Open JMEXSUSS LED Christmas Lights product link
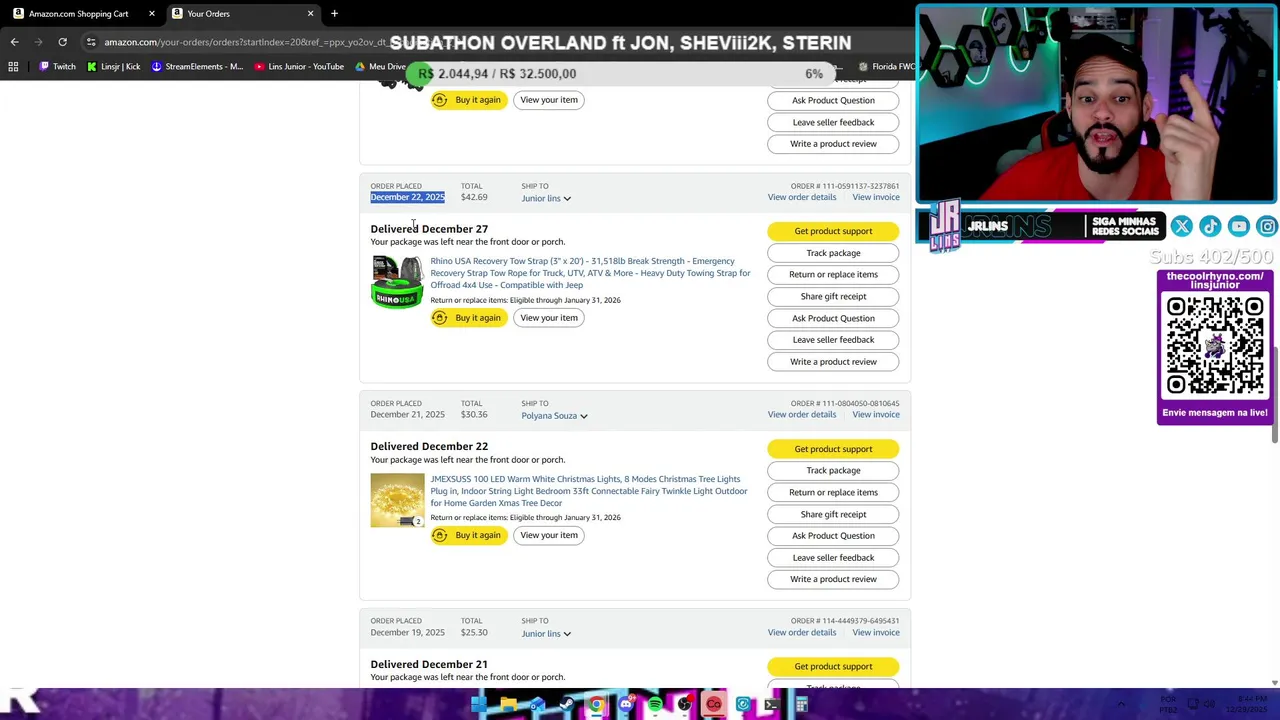 589,491
